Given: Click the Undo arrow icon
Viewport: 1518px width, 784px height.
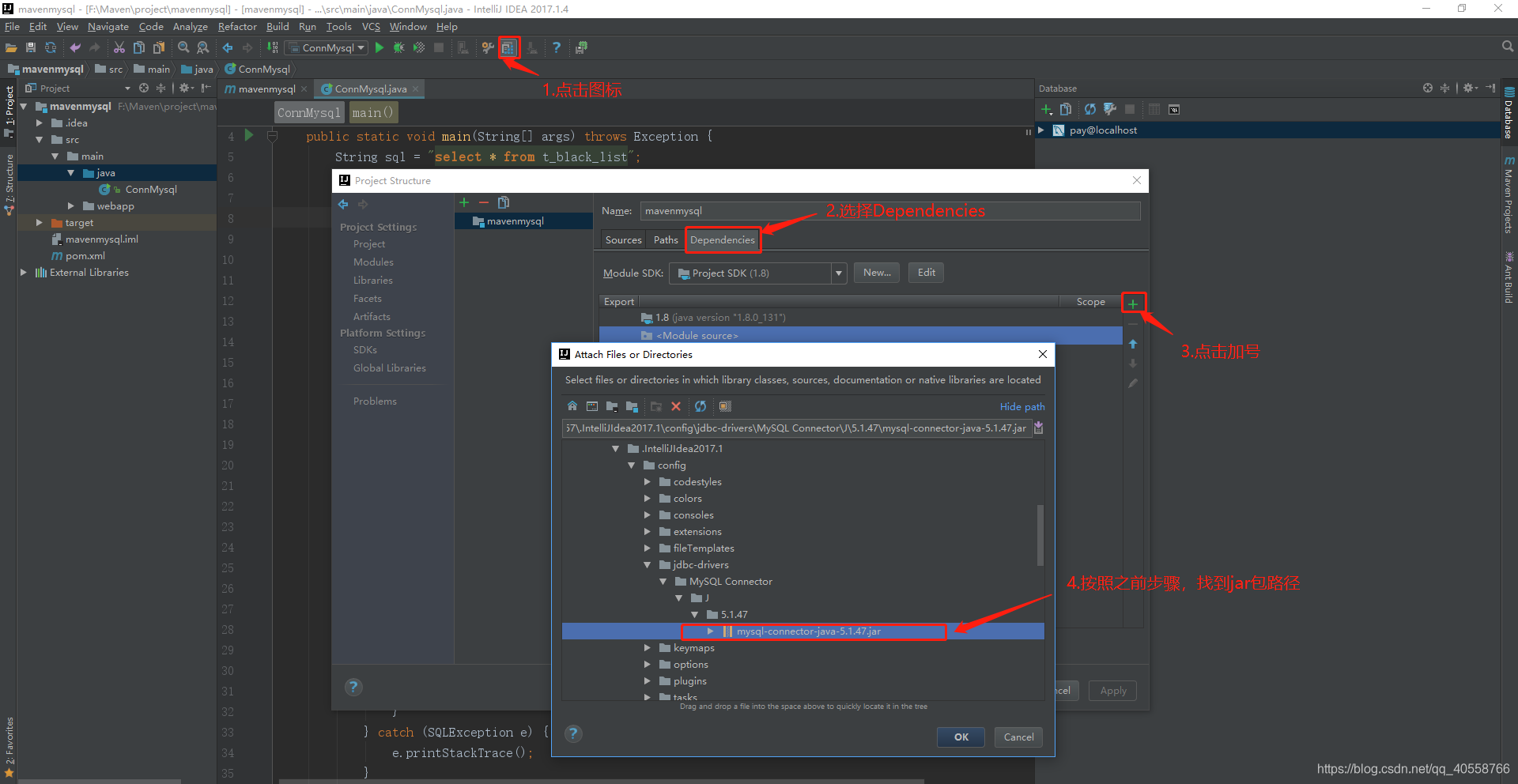Looking at the screenshot, I should [x=75, y=47].
